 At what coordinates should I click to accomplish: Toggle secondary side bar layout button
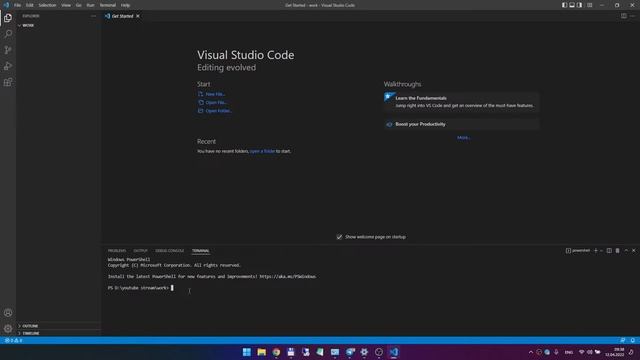[x=580, y=5]
